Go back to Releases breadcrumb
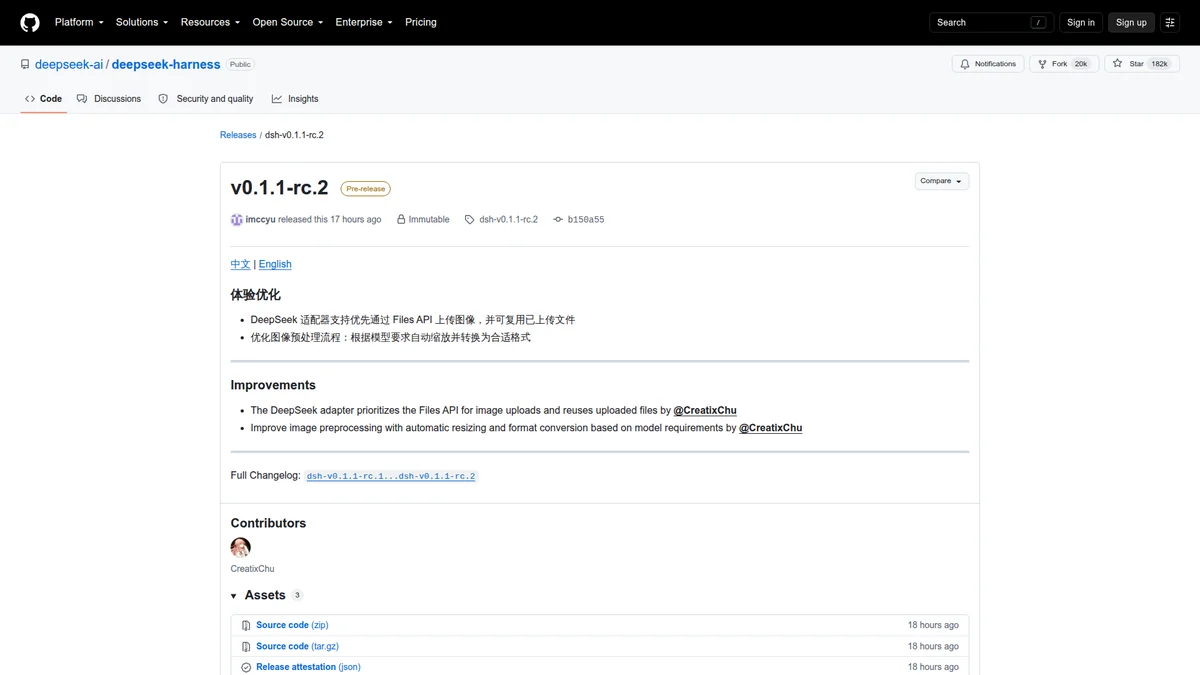 (238, 135)
